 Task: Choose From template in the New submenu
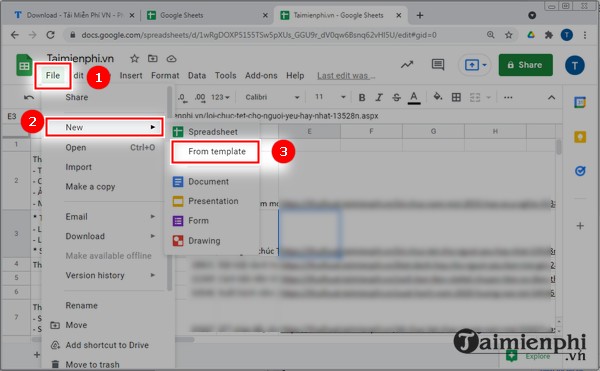215,151
